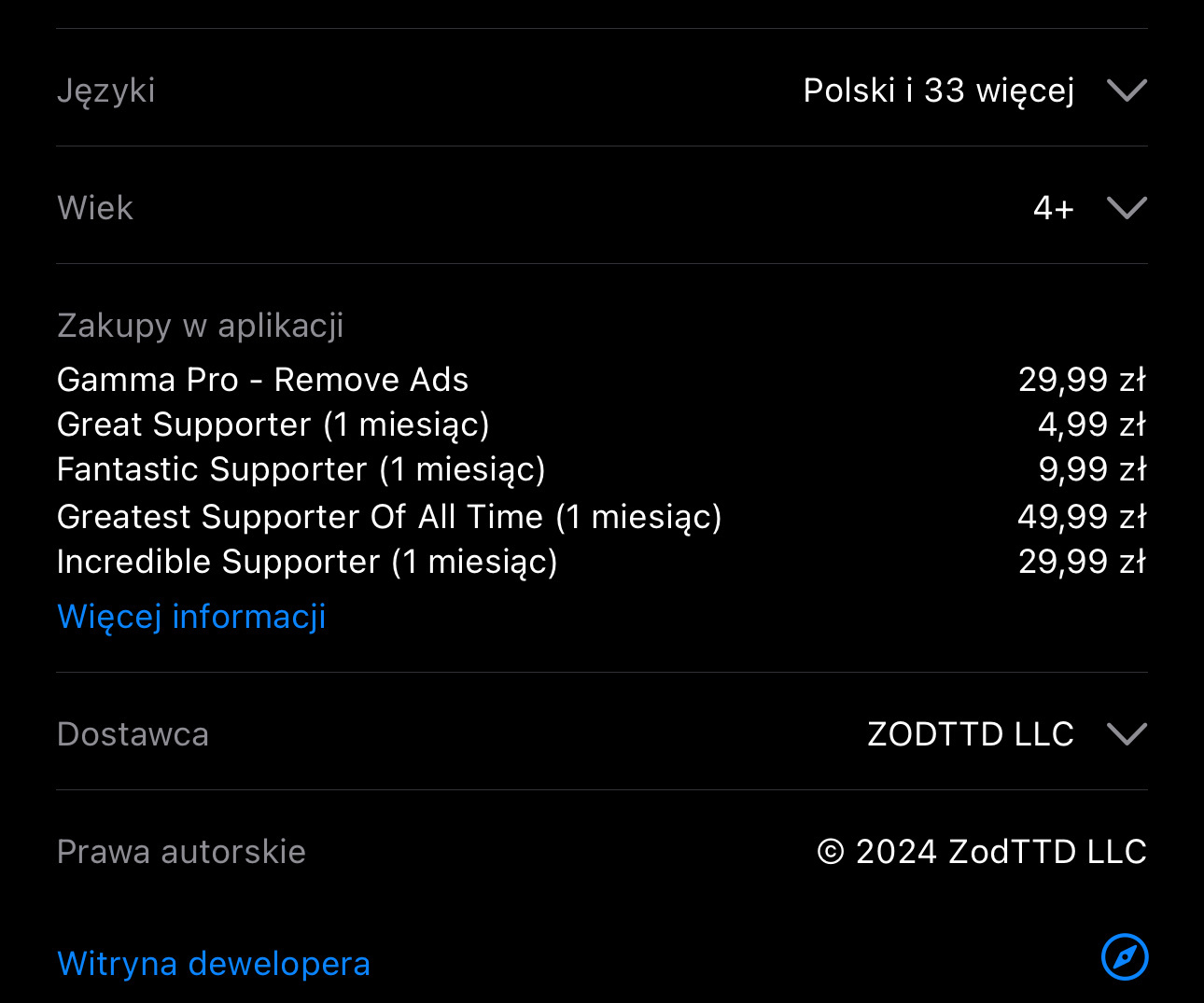
Task: Click the Zakupy w aplikacji heading
Action: [x=200, y=326]
